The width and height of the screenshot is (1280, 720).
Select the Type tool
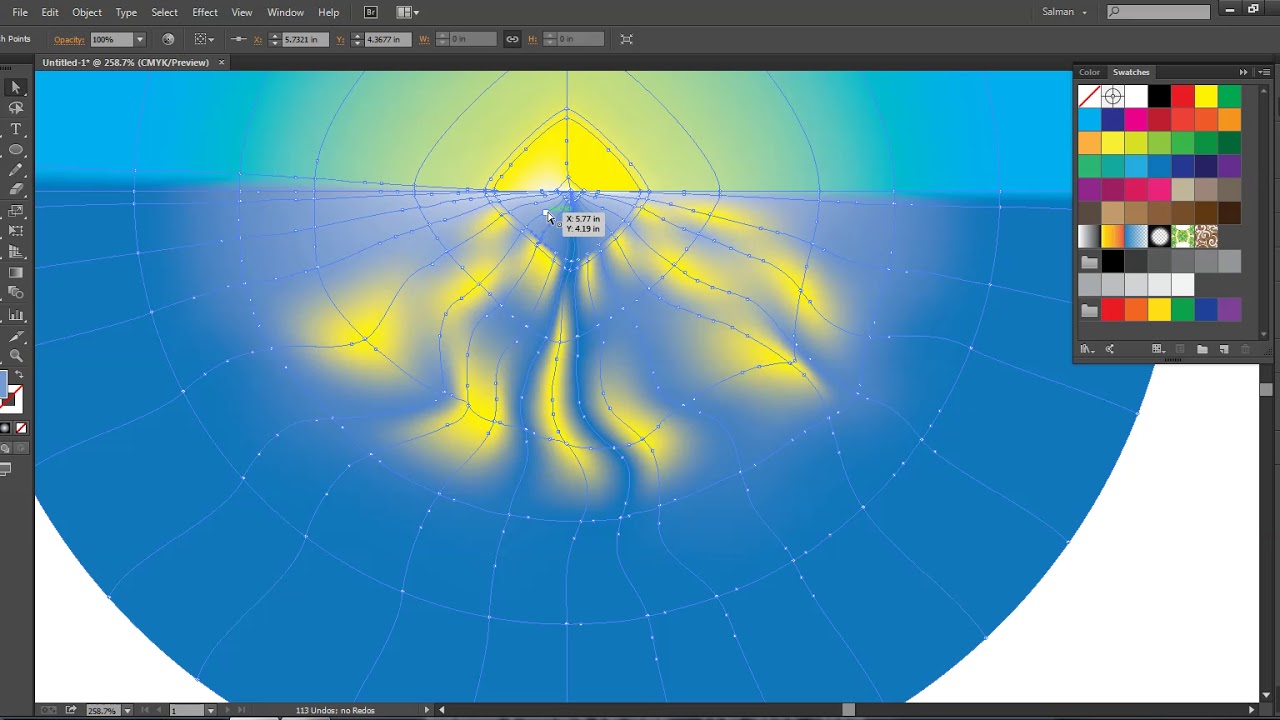coord(15,129)
